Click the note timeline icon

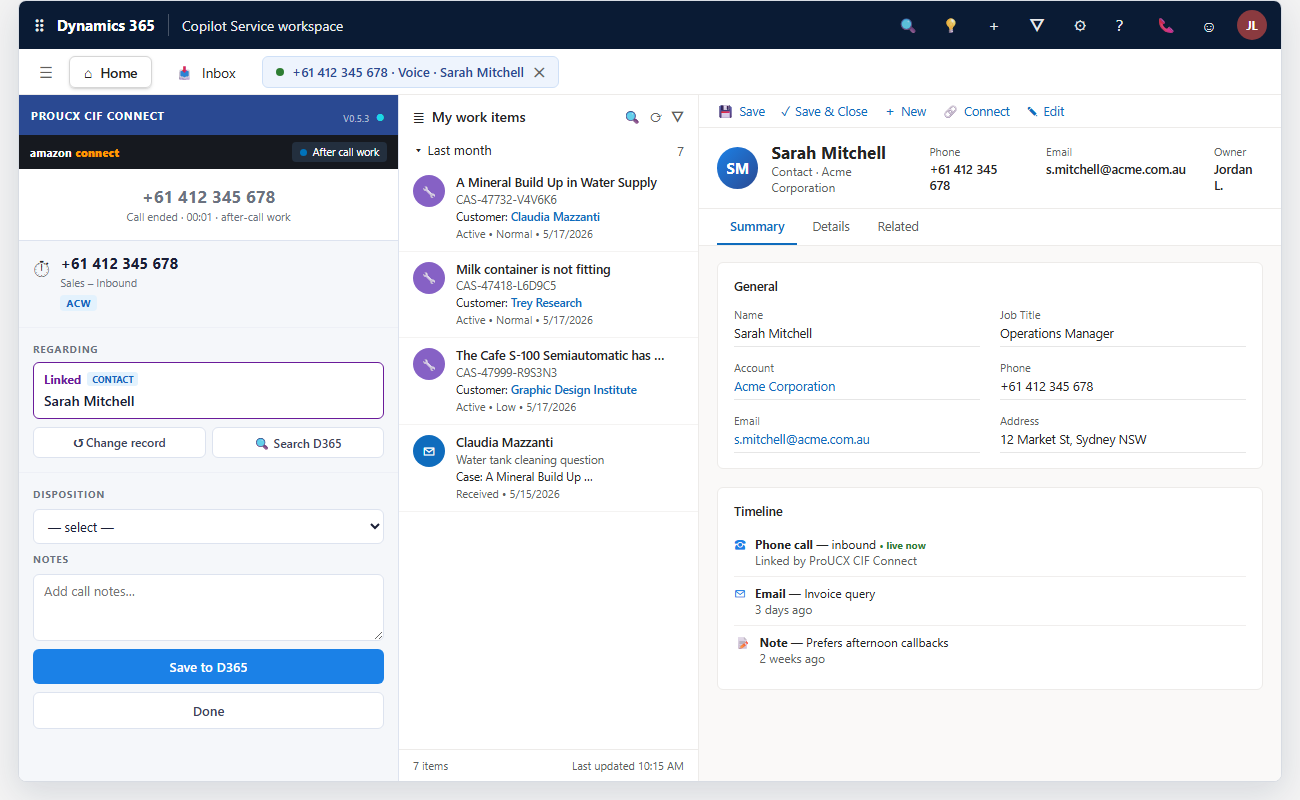tap(743, 643)
